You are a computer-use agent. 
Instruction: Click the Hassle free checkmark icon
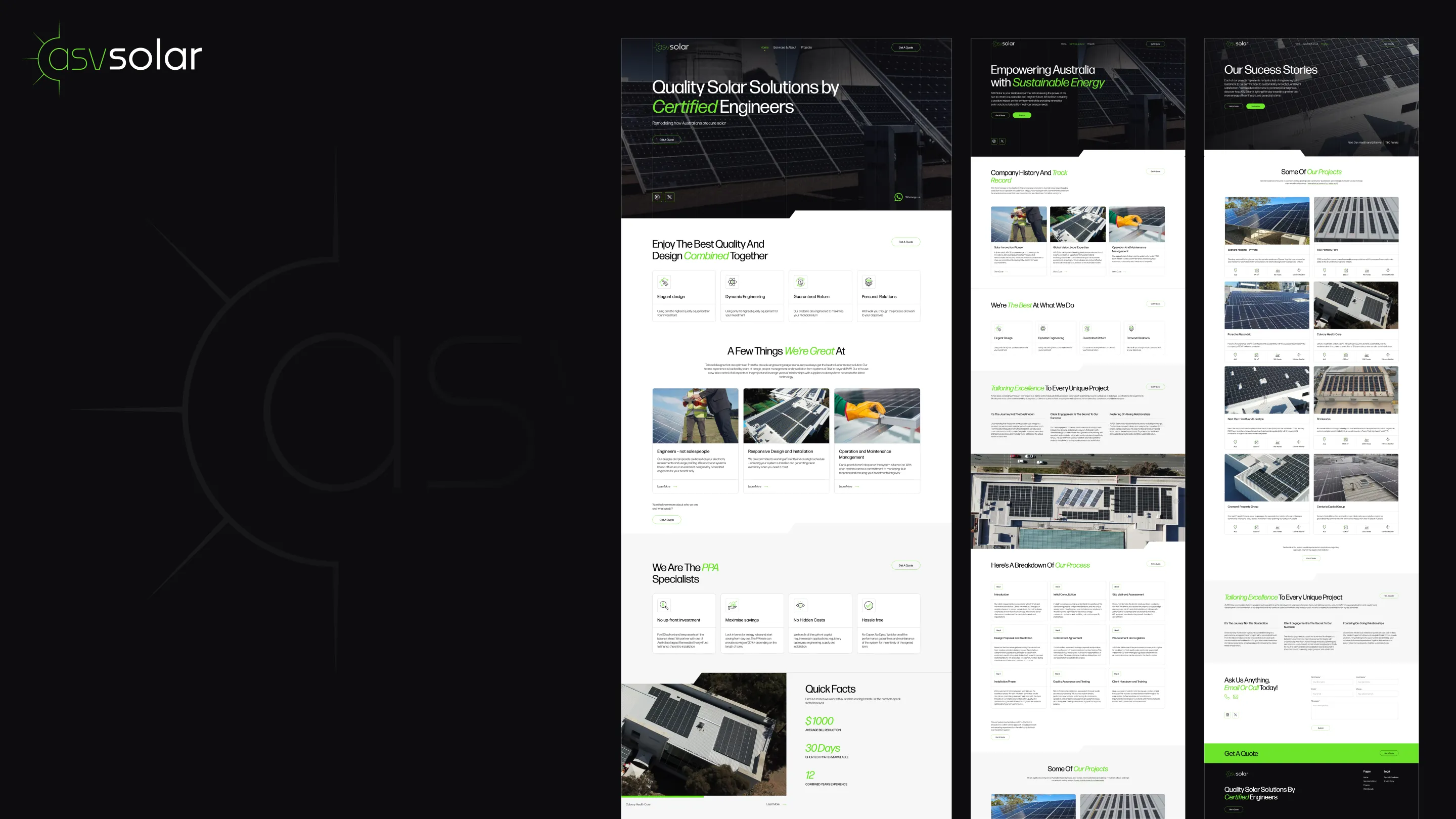pos(869,605)
